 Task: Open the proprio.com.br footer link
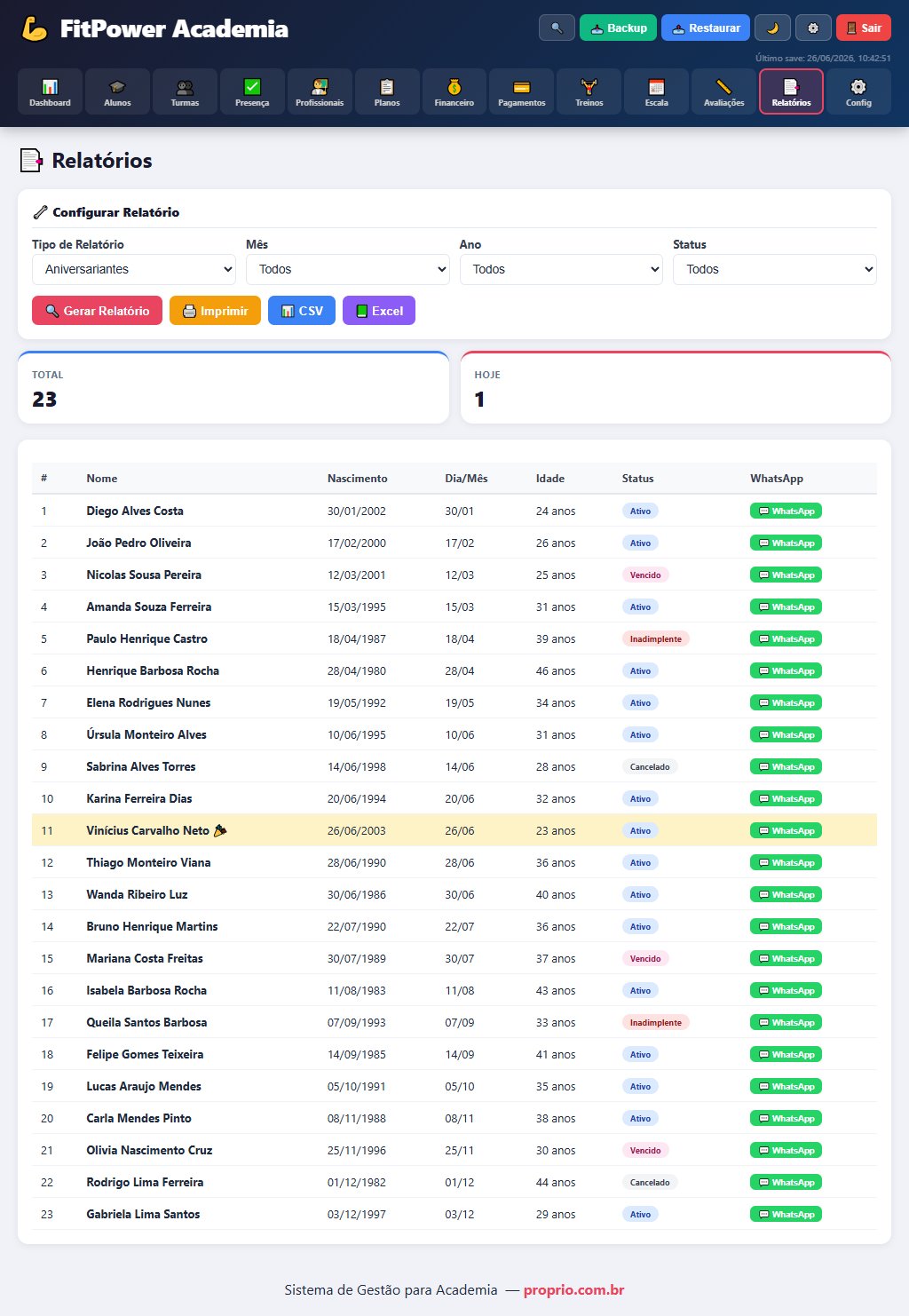click(573, 1289)
